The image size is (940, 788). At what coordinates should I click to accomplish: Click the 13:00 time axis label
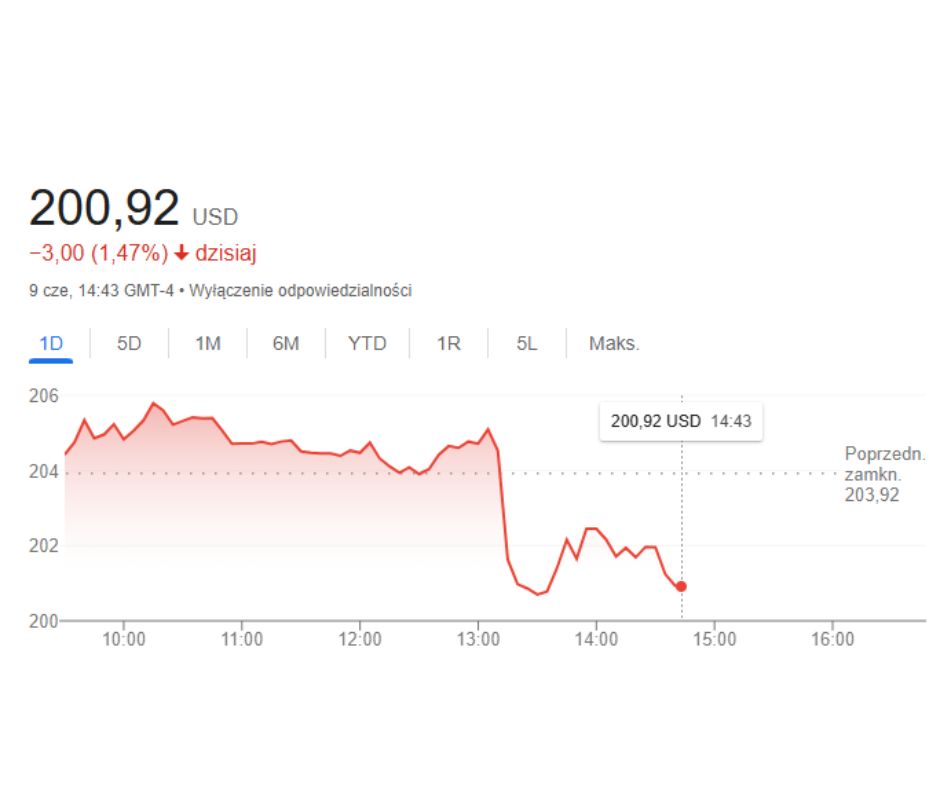click(478, 639)
